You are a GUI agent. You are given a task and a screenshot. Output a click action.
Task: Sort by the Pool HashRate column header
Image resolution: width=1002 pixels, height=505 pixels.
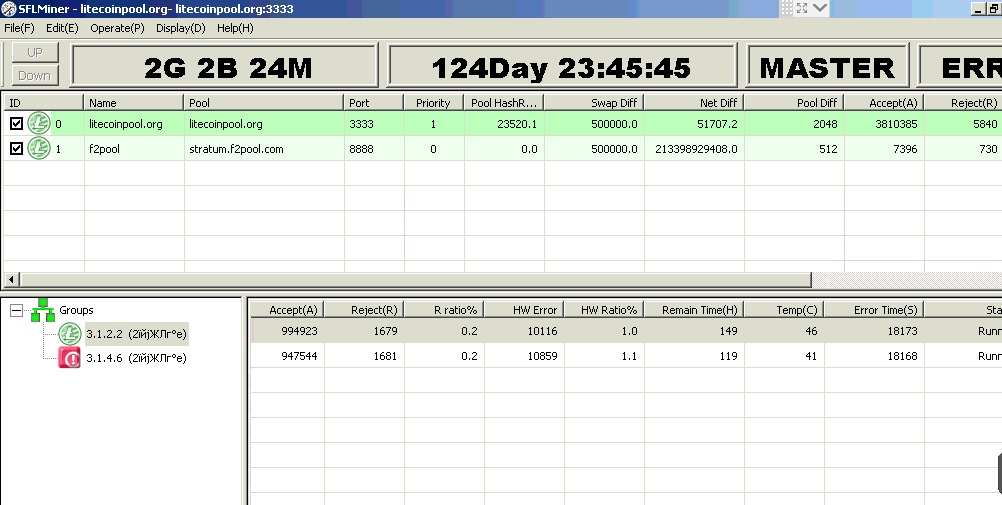[x=503, y=102]
